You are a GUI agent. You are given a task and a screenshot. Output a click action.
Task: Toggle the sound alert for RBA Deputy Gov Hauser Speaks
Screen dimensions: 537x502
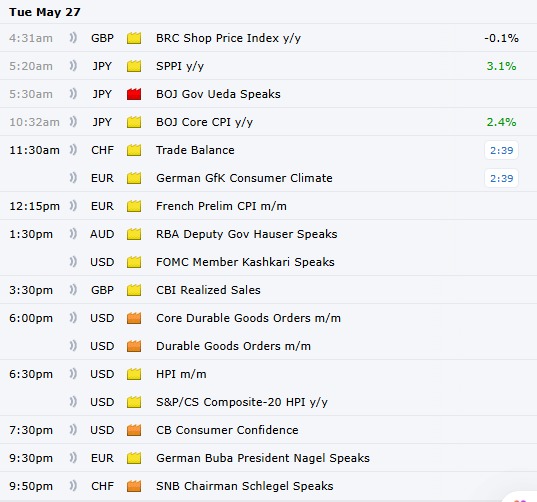(x=73, y=234)
